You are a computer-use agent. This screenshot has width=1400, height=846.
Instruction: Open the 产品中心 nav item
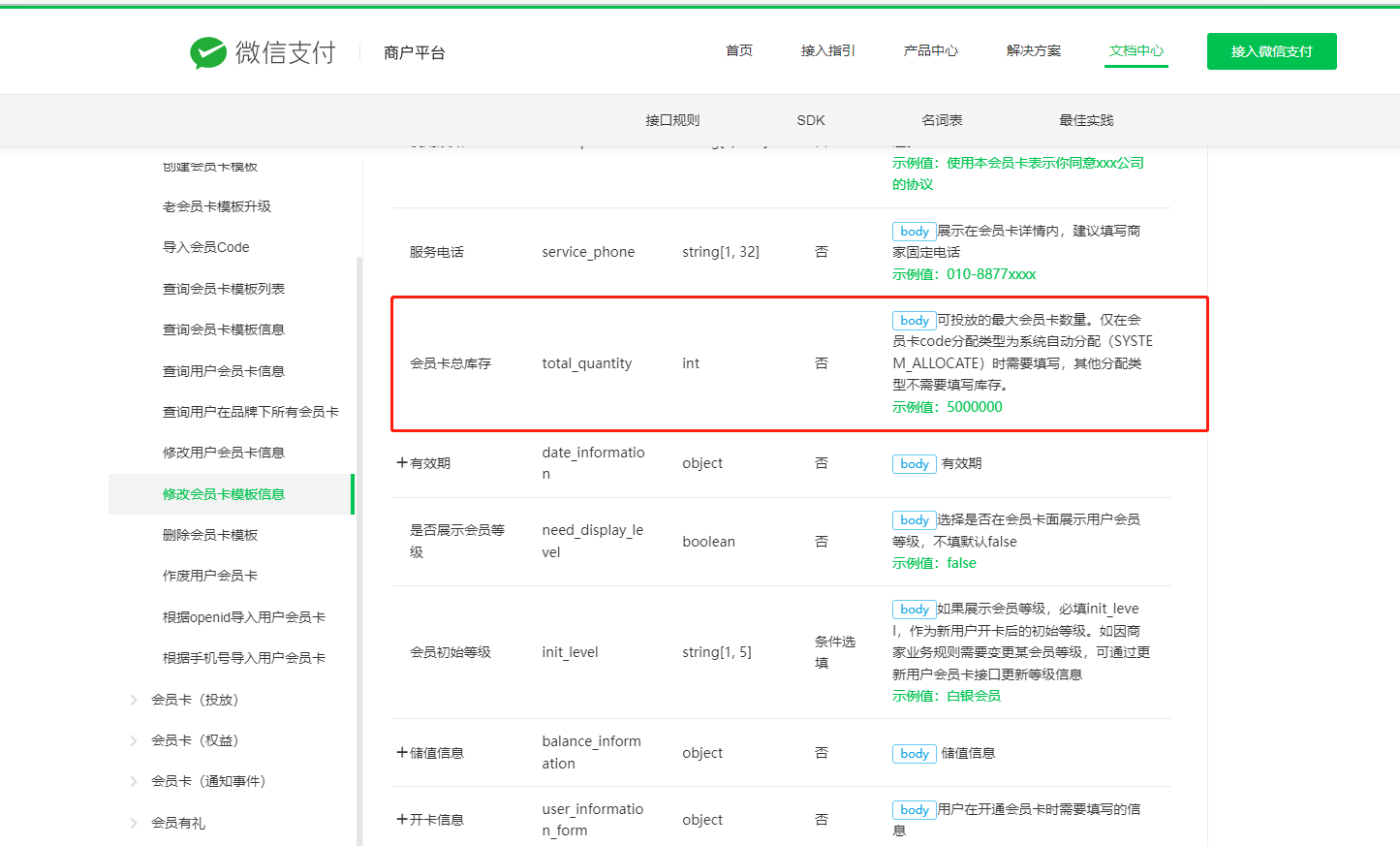point(931,50)
